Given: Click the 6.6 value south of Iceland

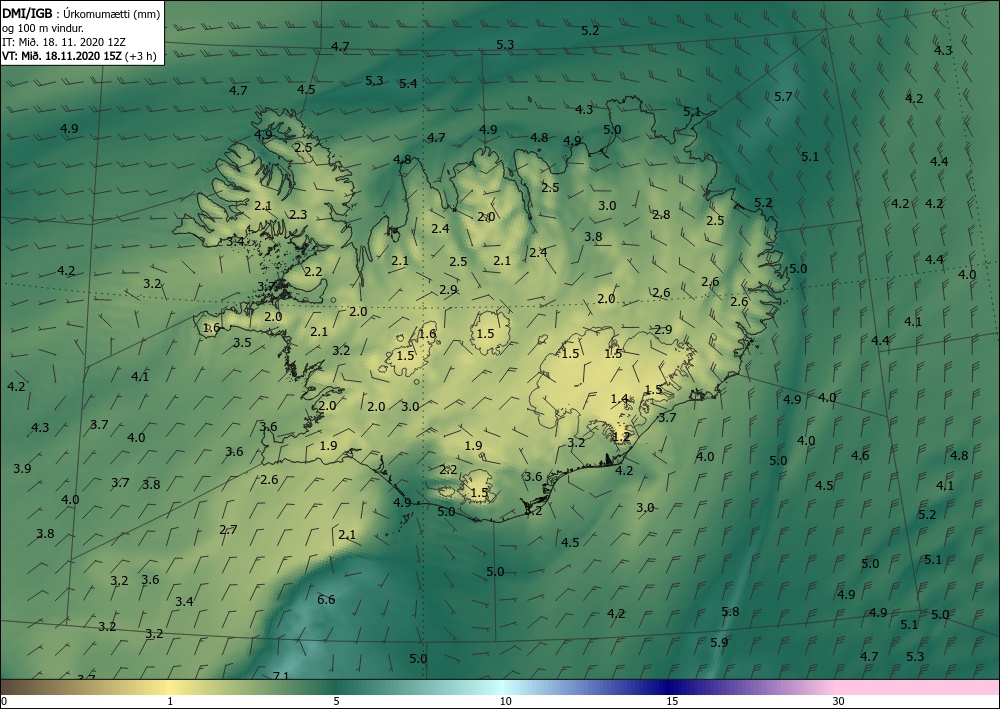Looking at the screenshot, I should [x=326, y=599].
